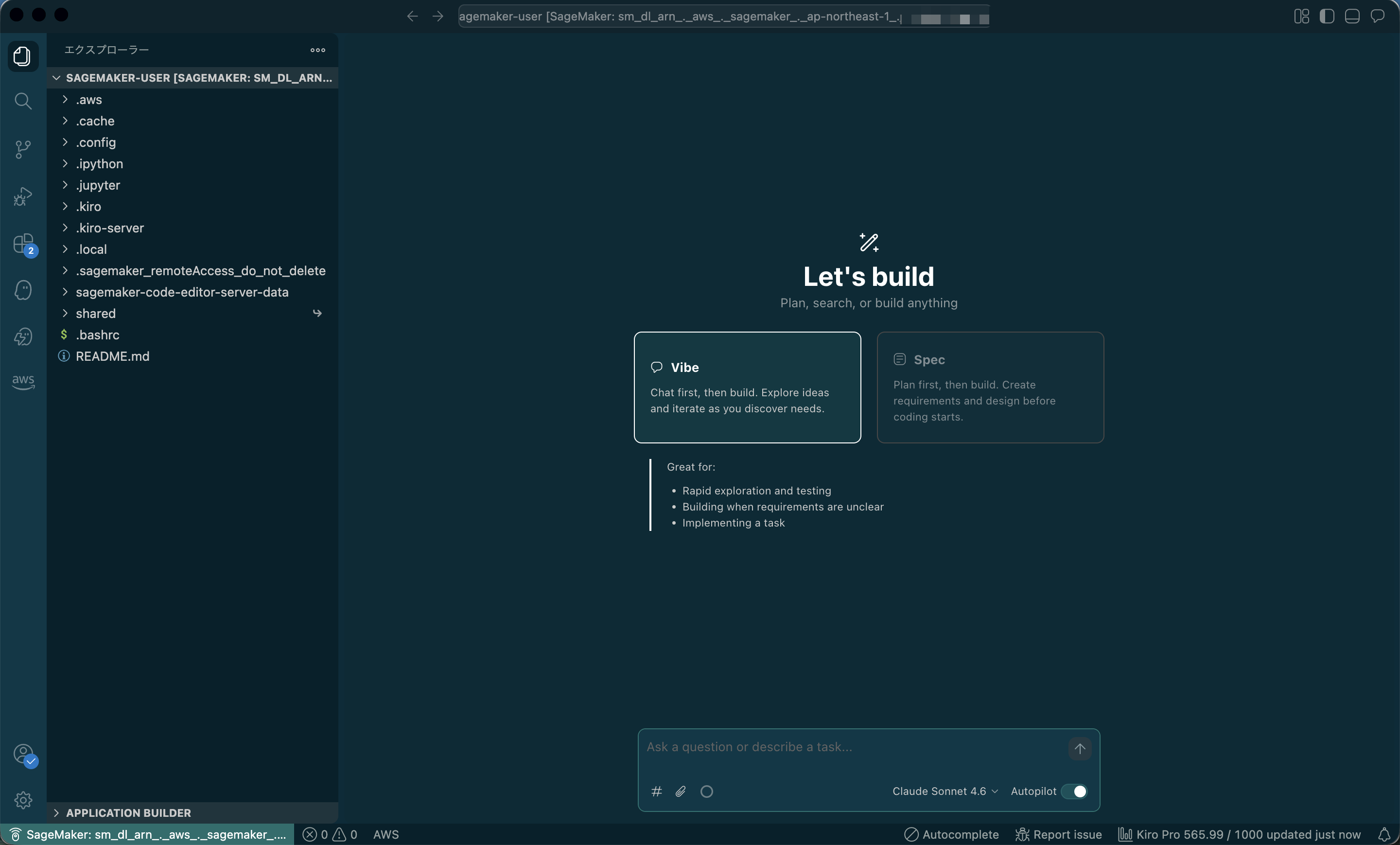1400x845 pixels.
Task: Open the Explorer view in activity bar
Action: (23, 56)
